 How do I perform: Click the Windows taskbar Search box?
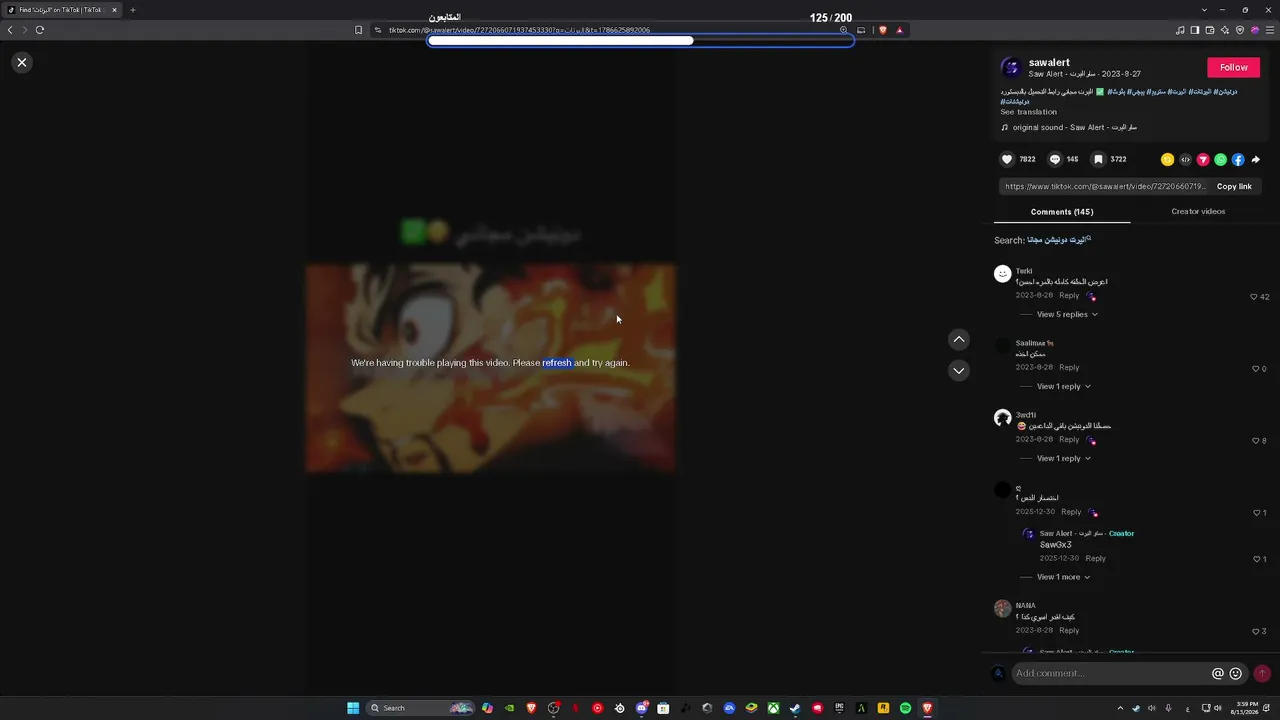(421, 708)
